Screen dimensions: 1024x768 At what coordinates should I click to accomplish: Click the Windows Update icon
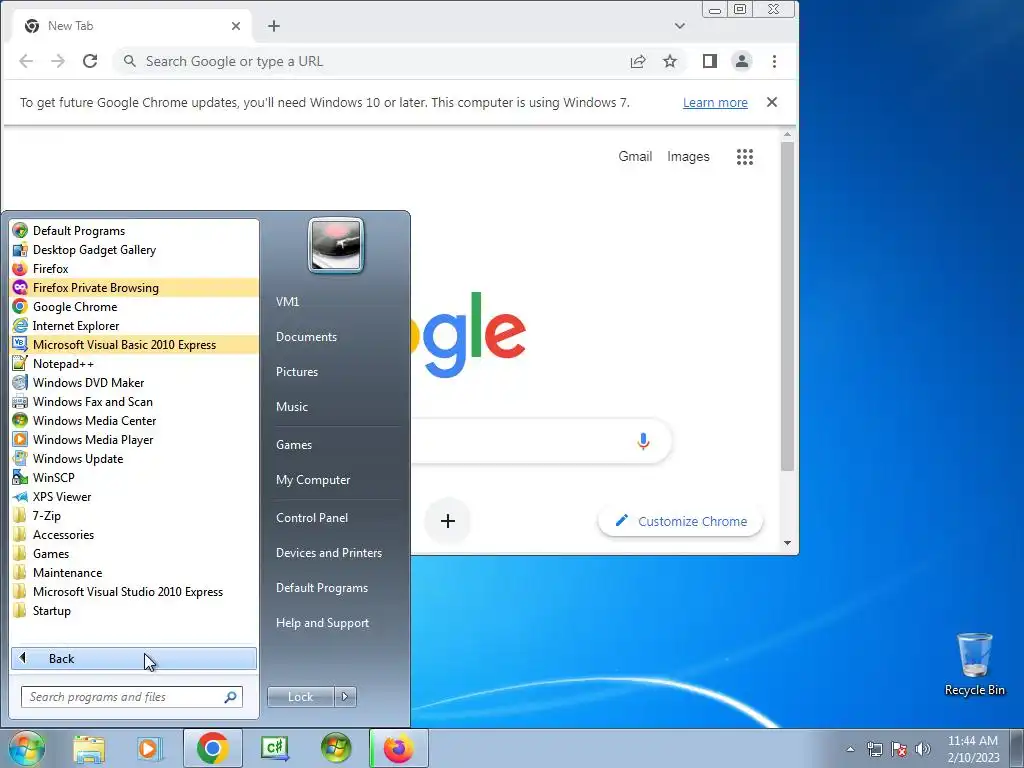20,458
